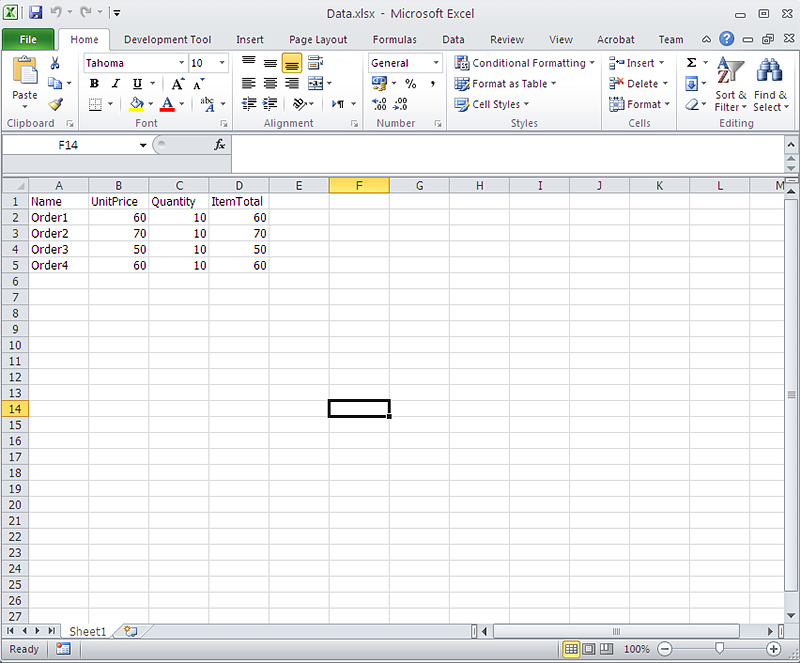The height and width of the screenshot is (663, 800).
Task: Click Increase Decimal icon
Action: (379, 104)
